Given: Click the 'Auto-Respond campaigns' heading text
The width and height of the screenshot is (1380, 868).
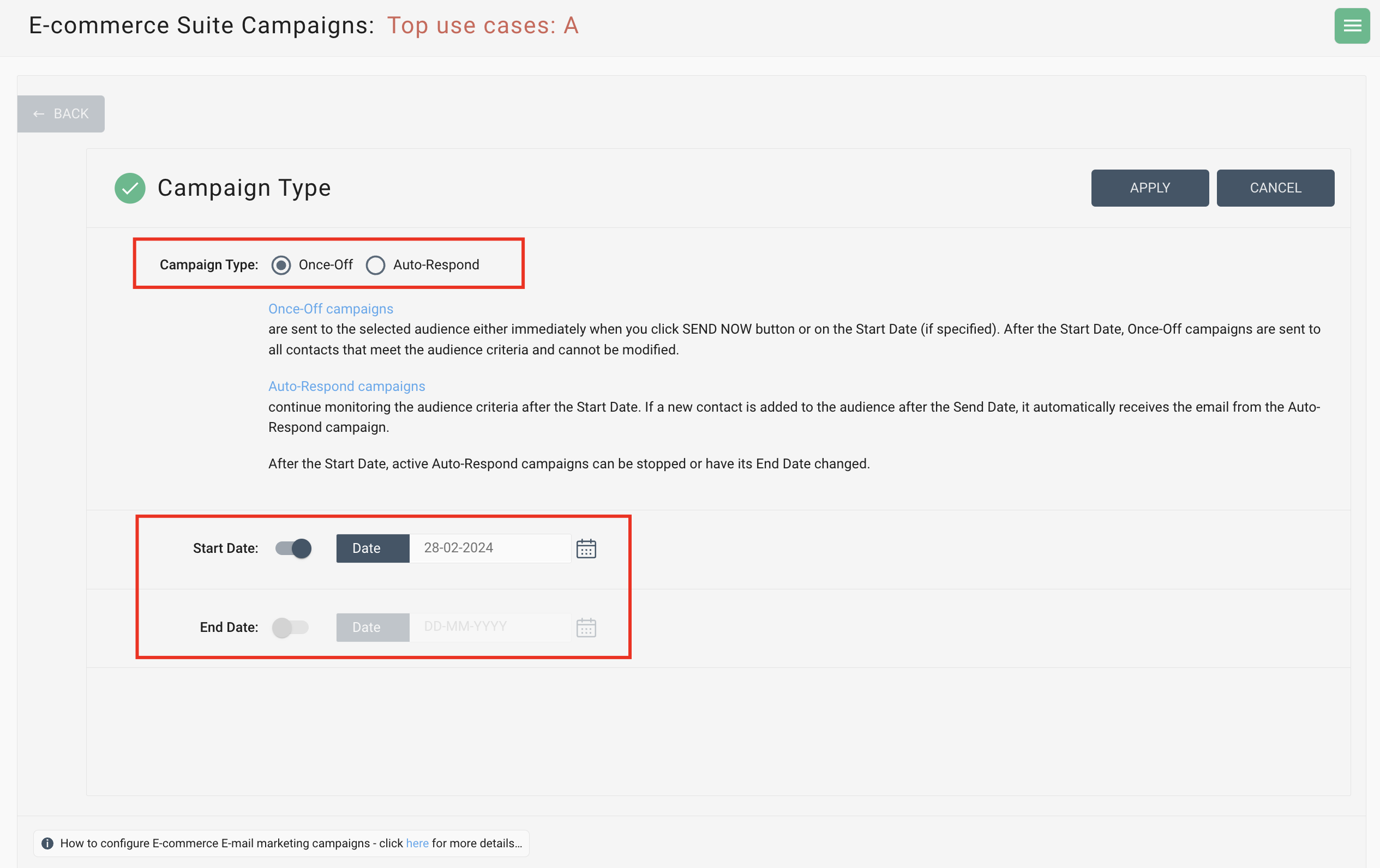Looking at the screenshot, I should pyautogui.click(x=347, y=386).
